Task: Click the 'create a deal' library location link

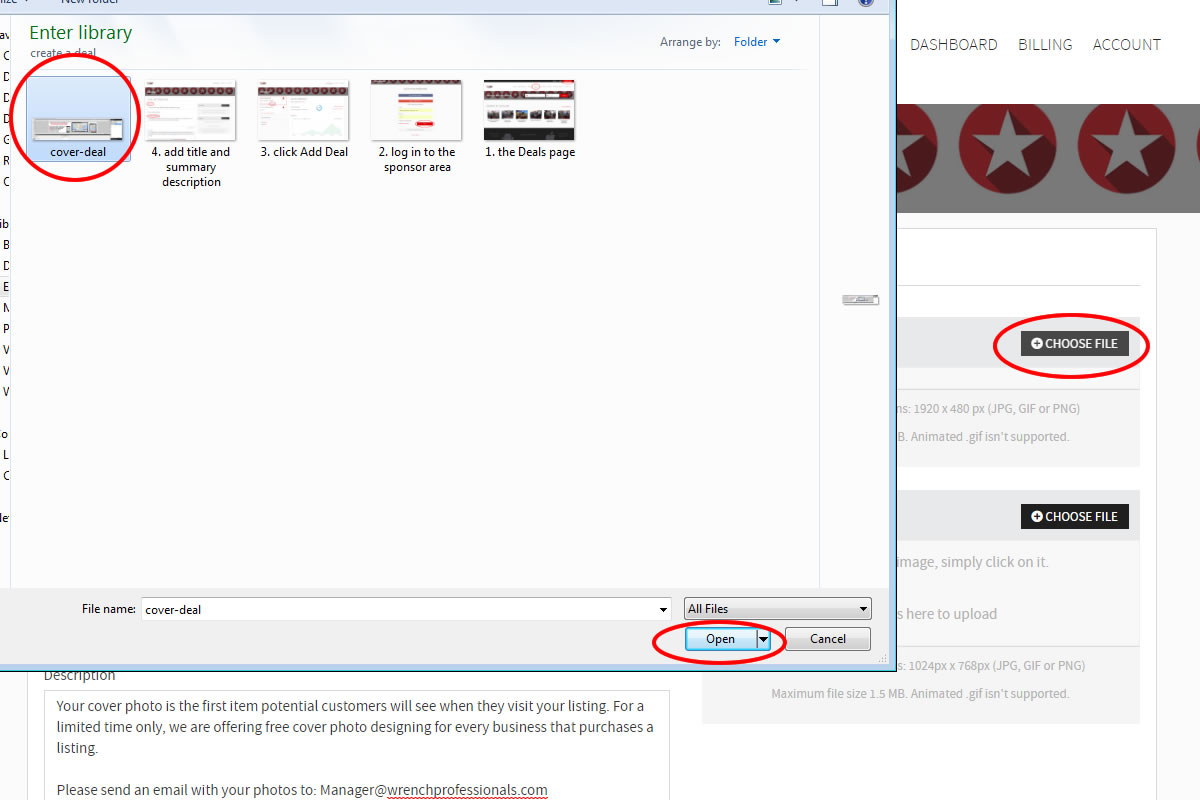Action: pyautogui.click(x=65, y=53)
